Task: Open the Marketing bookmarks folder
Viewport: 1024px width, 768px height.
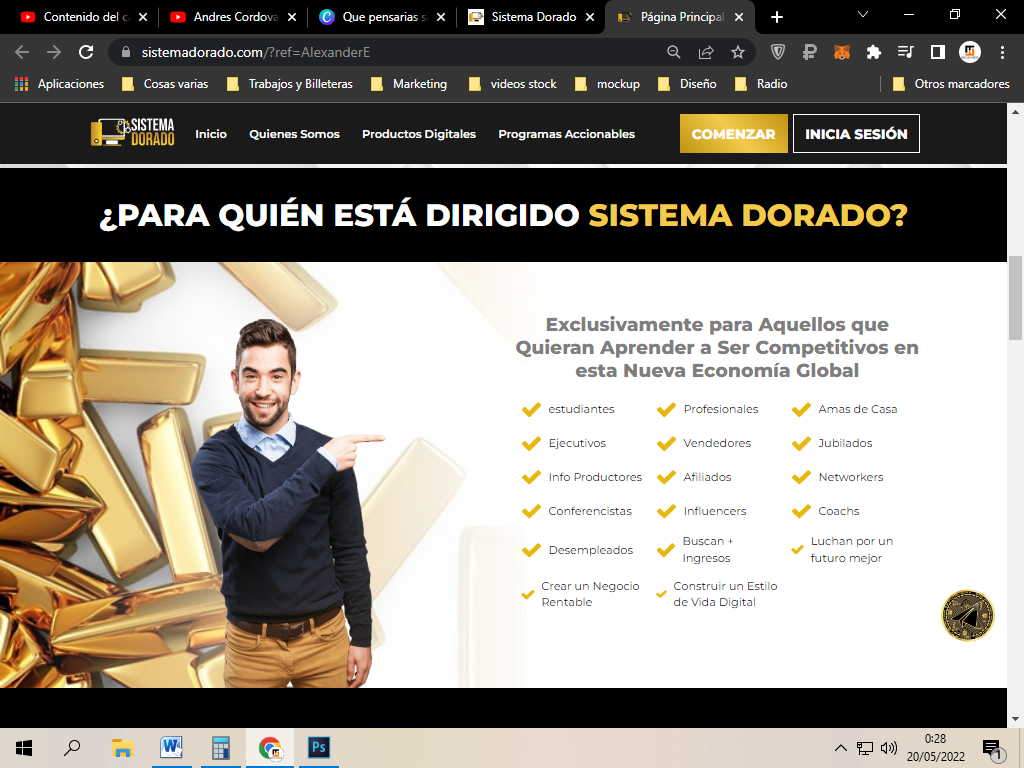Action: (408, 84)
